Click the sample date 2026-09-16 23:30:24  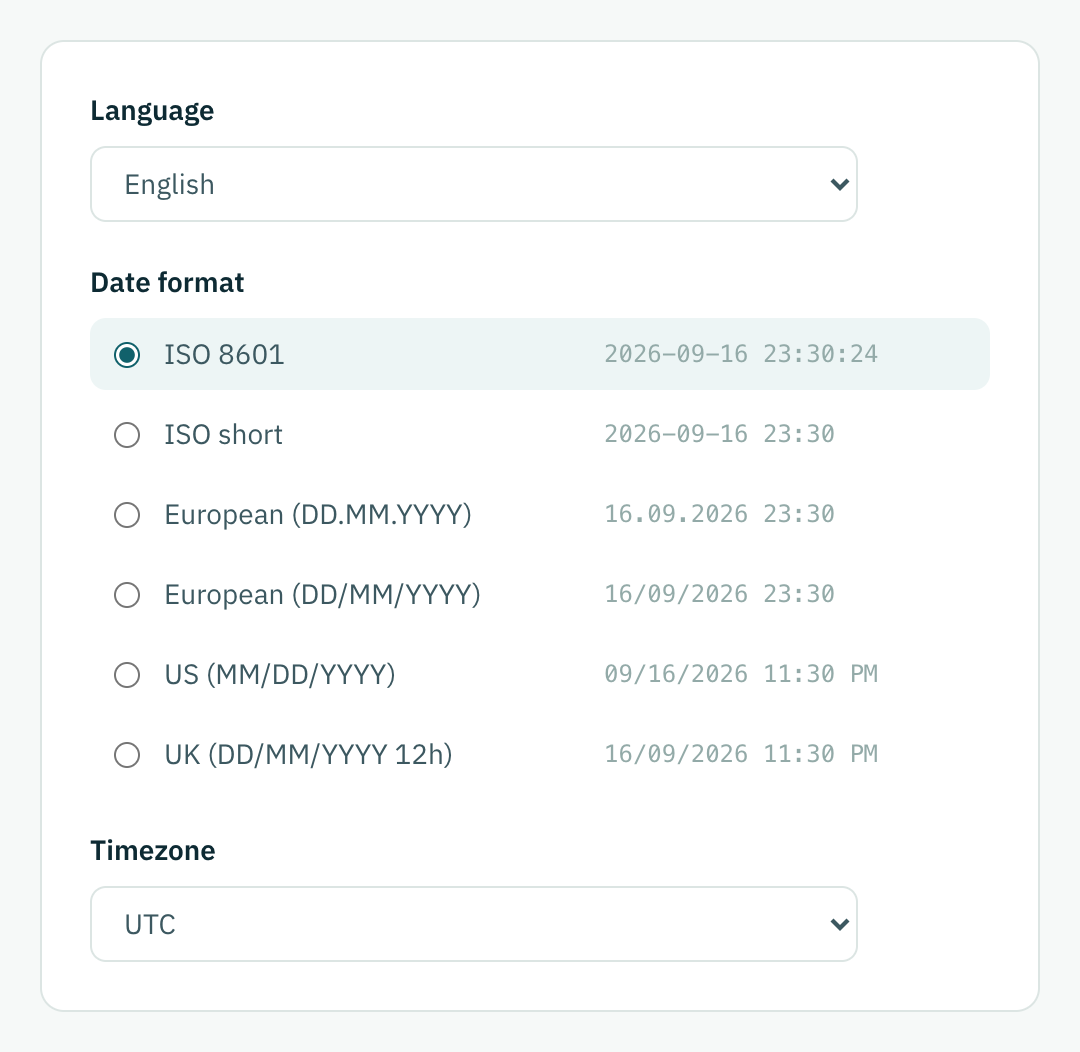pyautogui.click(x=741, y=354)
